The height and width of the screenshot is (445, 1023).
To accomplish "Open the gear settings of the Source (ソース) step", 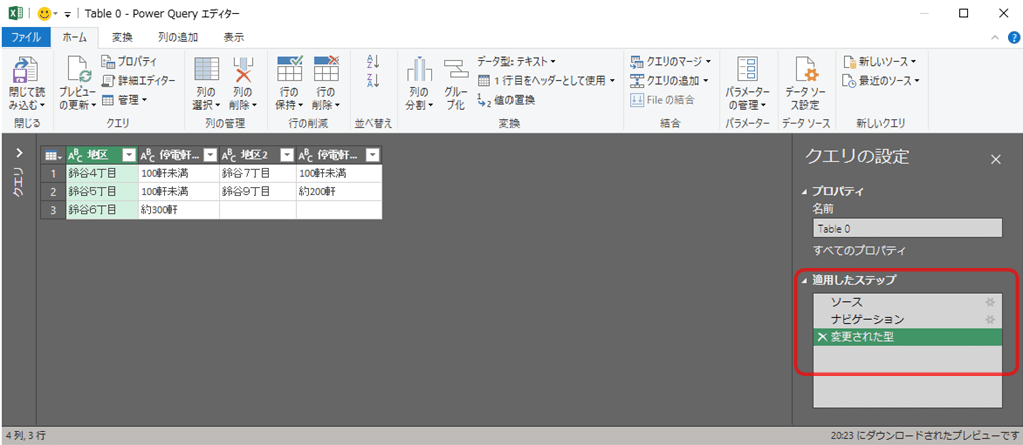I will click(x=990, y=302).
